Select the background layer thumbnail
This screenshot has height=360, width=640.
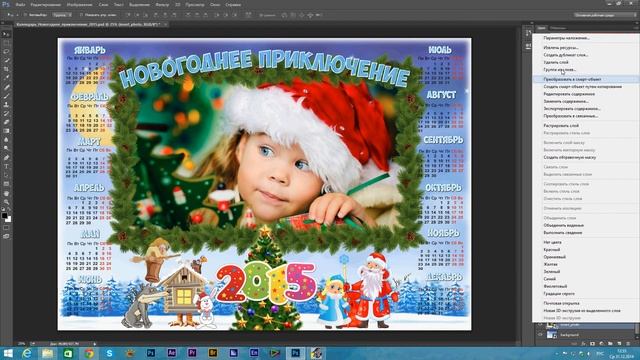point(552,334)
